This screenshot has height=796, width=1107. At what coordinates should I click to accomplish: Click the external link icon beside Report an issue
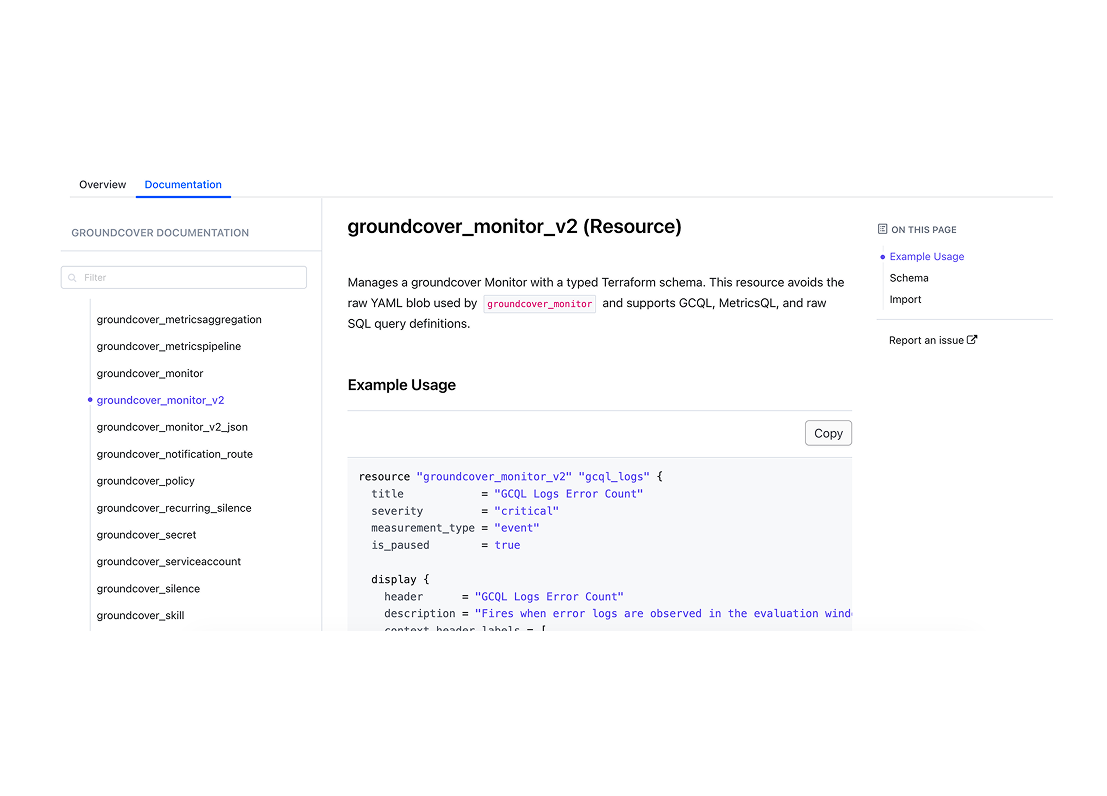(x=972, y=340)
